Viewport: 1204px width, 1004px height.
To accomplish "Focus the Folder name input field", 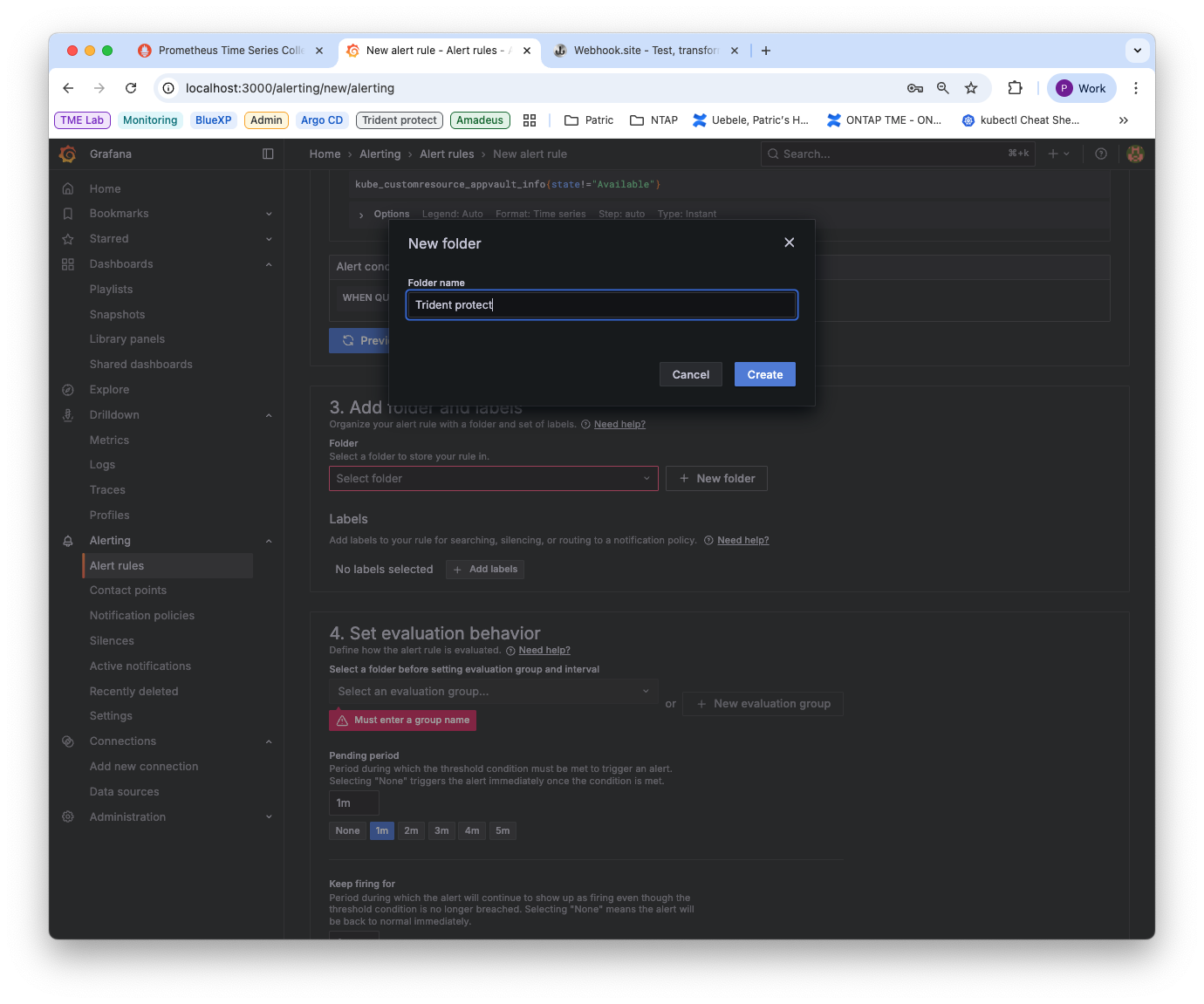I will tap(602, 304).
